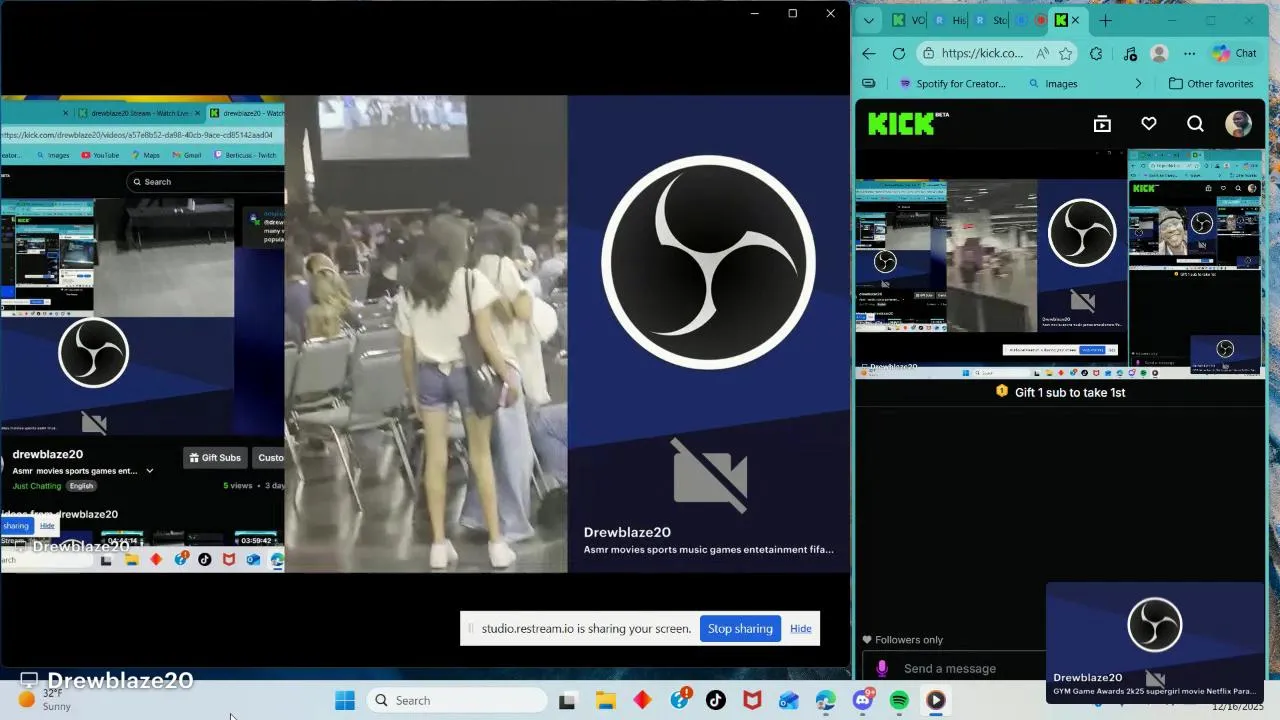This screenshot has width=1280, height=720.
Task: Open Edge Settings and more menu
Action: pyautogui.click(x=1189, y=54)
